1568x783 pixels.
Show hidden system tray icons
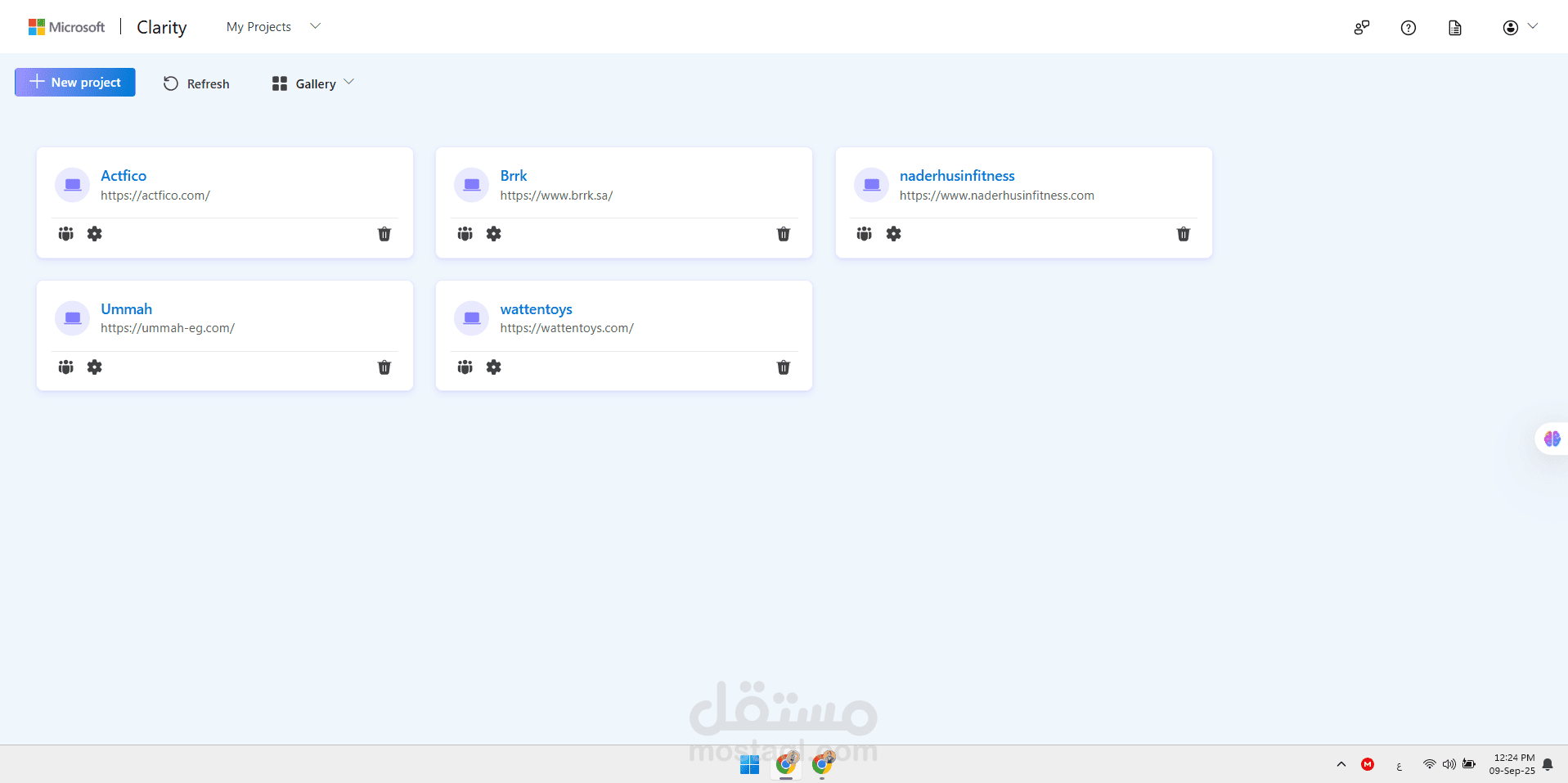(x=1341, y=764)
